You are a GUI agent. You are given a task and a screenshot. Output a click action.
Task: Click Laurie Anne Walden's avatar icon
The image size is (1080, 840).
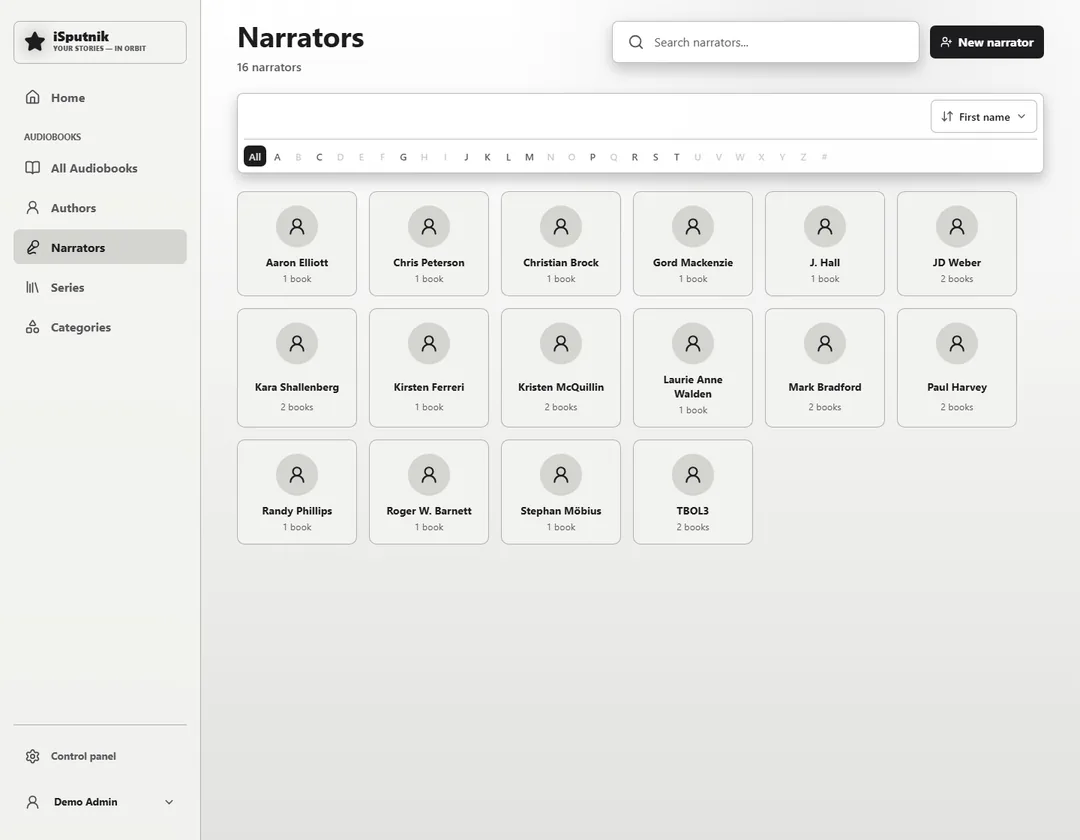693,343
